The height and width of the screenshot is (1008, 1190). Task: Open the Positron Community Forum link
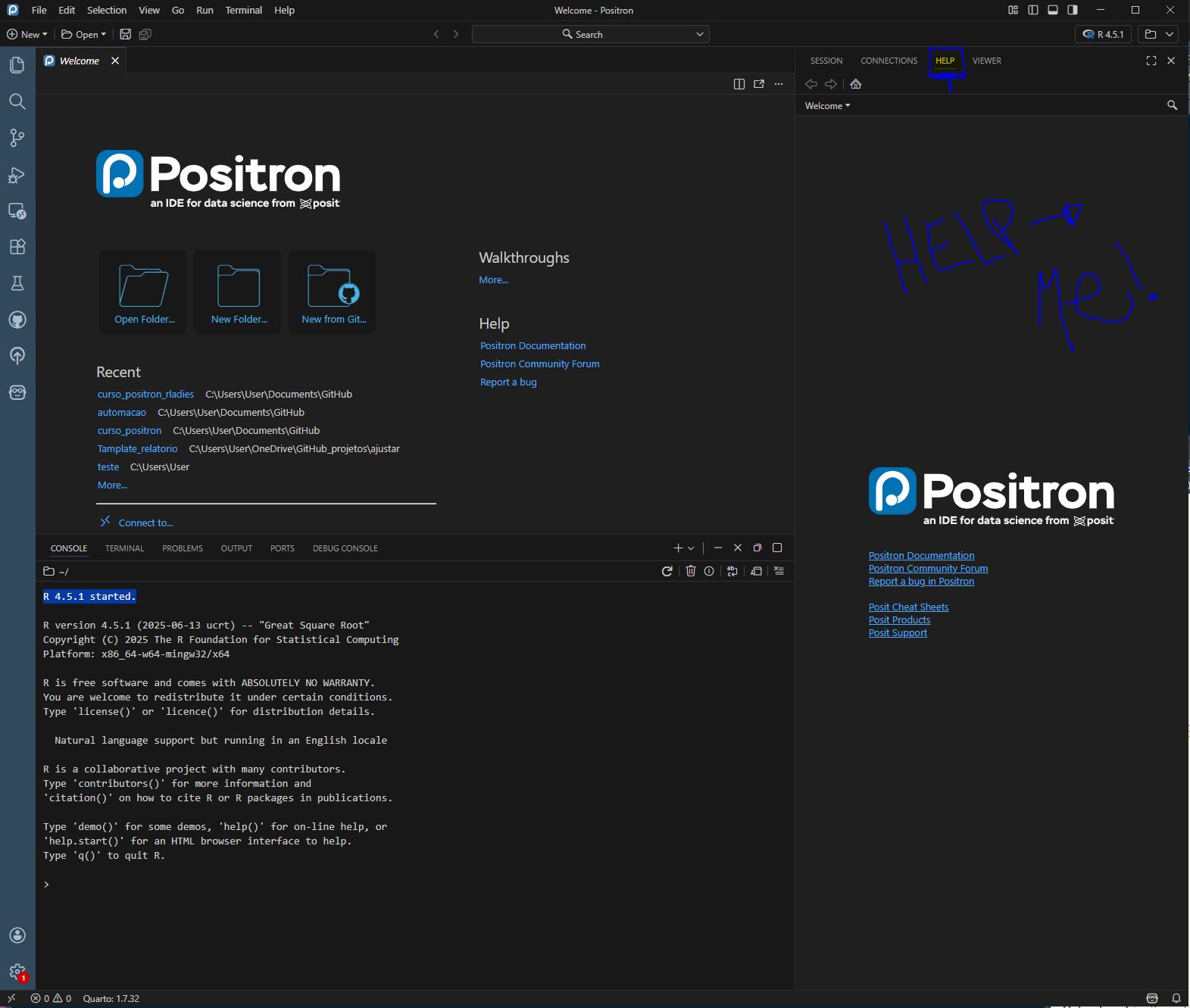tap(539, 364)
